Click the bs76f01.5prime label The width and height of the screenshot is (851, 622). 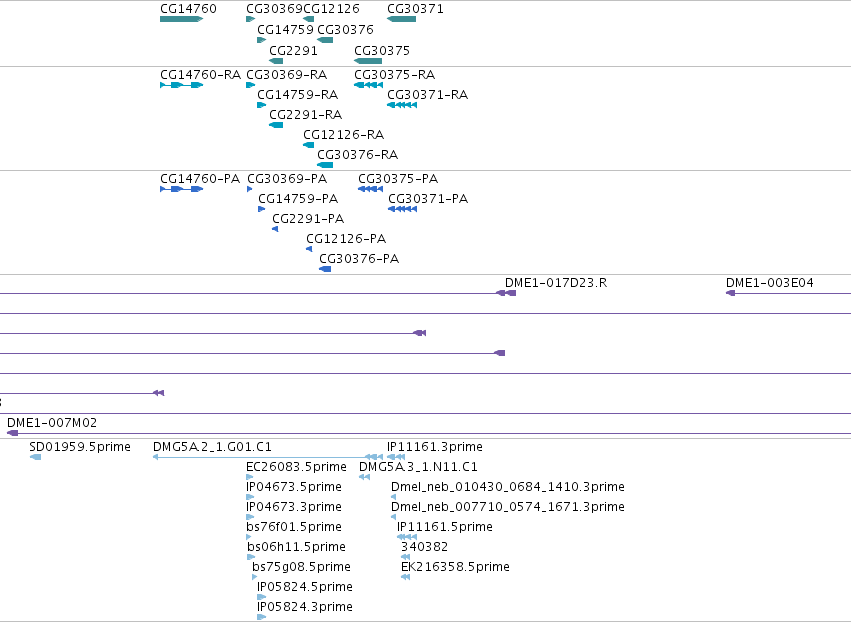tap(294, 527)
